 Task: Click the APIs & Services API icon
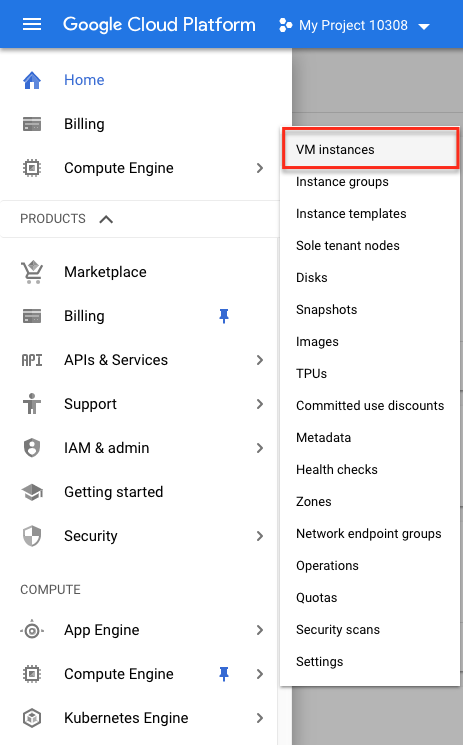(x=32, y=360)
